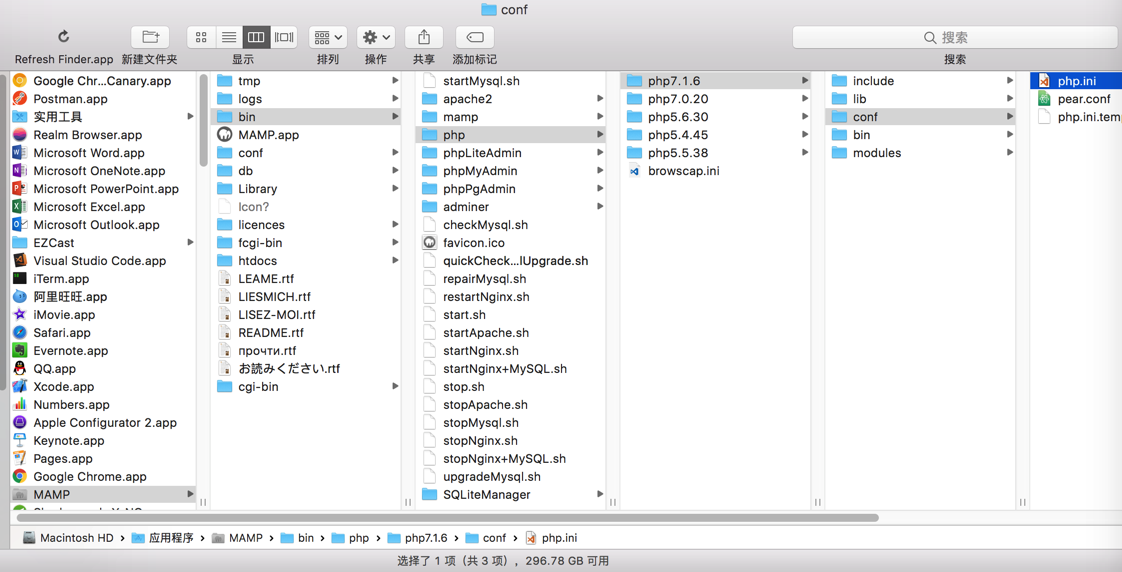
Task: Expand the modules folder arrow
Action: click(1010, 152)
